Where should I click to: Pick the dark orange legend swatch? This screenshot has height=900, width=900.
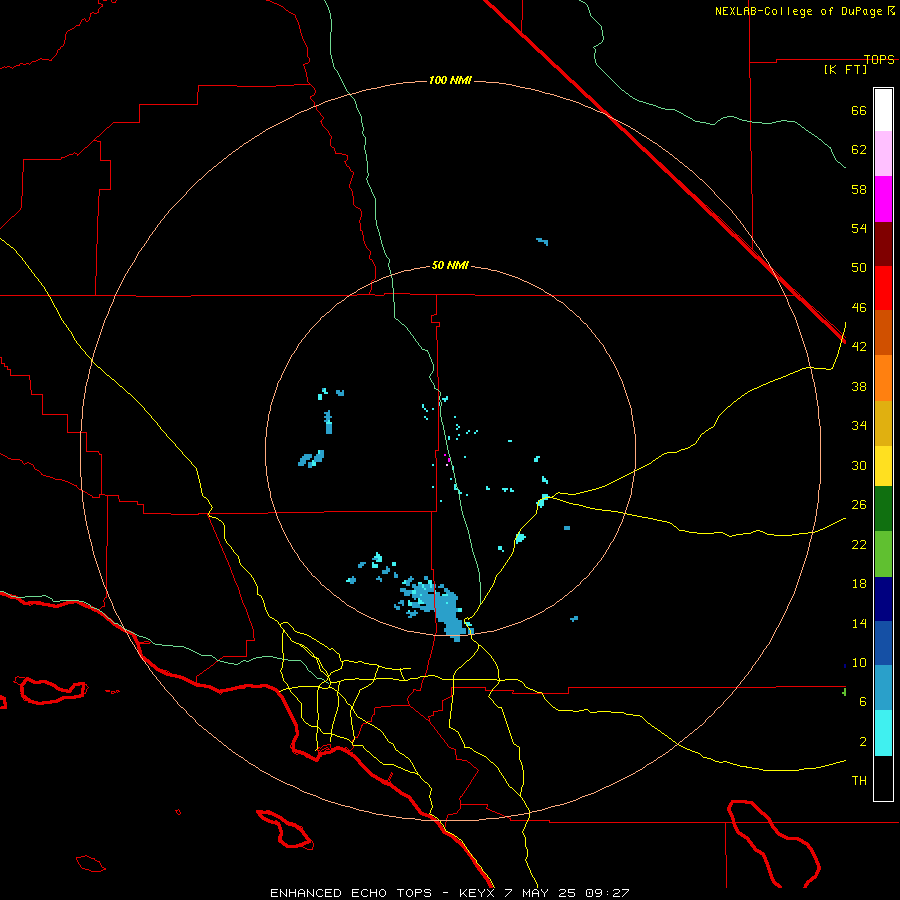coord(883,333)
